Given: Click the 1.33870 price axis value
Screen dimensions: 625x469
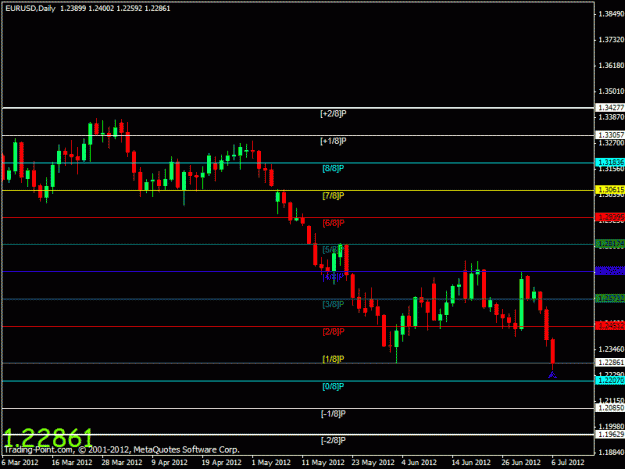Looking at the screenshot, I should point(611,117).
